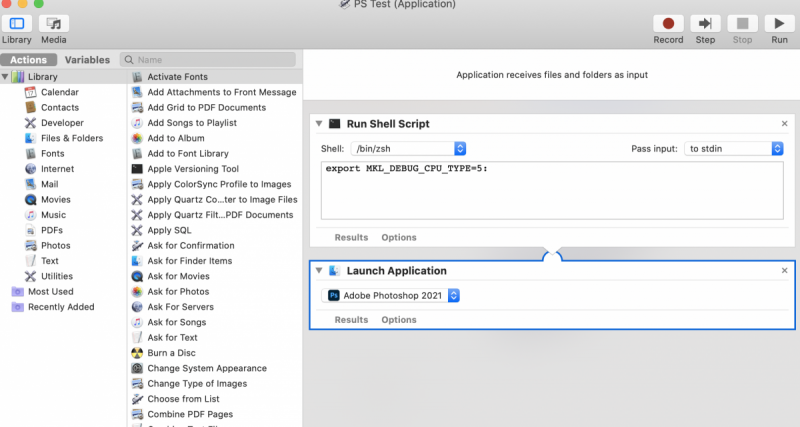Open Options for Launch Application action

[398, 320]
